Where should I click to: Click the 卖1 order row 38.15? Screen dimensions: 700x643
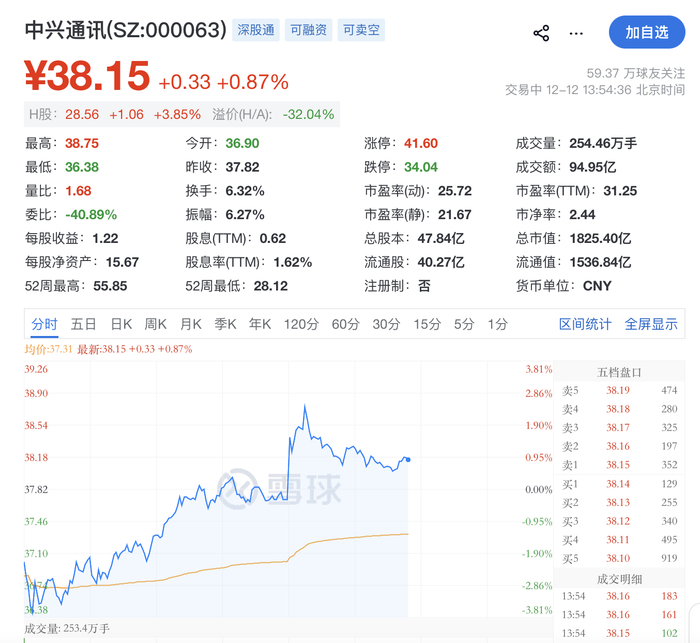click(620, 465)
